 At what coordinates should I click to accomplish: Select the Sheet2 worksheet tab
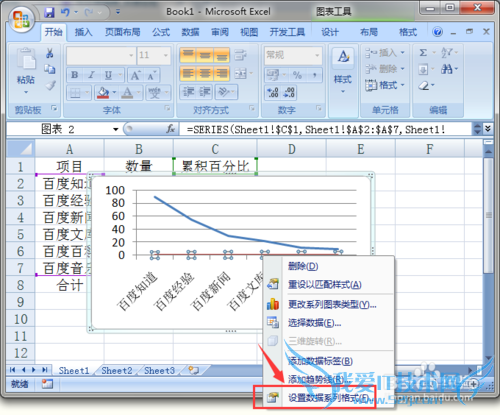pos(117,371)
